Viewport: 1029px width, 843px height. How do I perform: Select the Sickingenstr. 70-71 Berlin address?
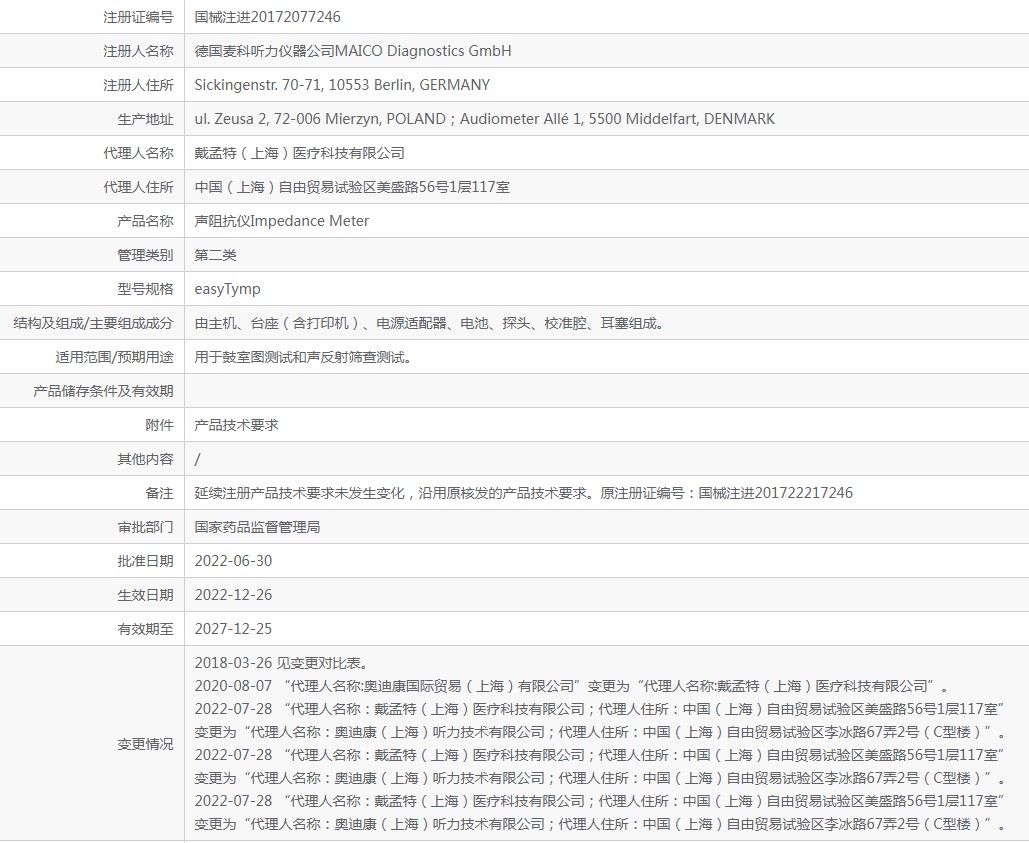(x=342, y=85)
